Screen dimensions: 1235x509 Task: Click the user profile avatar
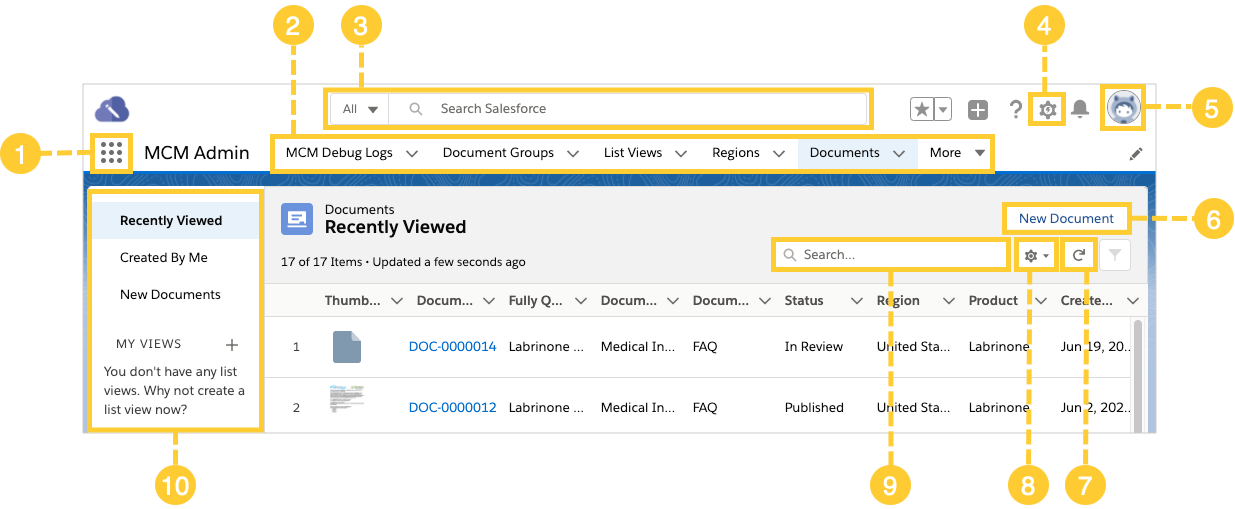tap(1122, 108)
